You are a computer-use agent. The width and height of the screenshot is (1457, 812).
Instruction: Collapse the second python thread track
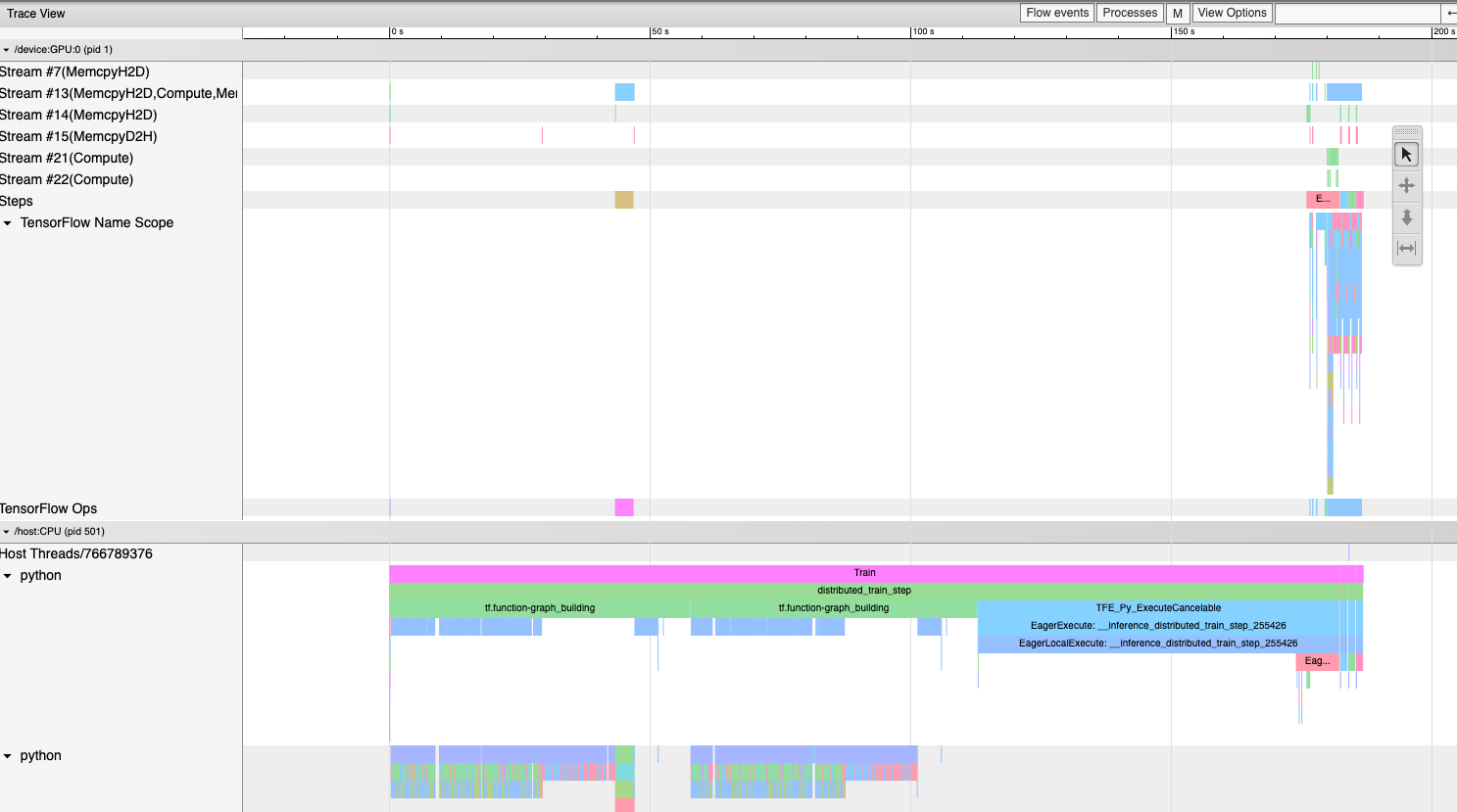8,756
